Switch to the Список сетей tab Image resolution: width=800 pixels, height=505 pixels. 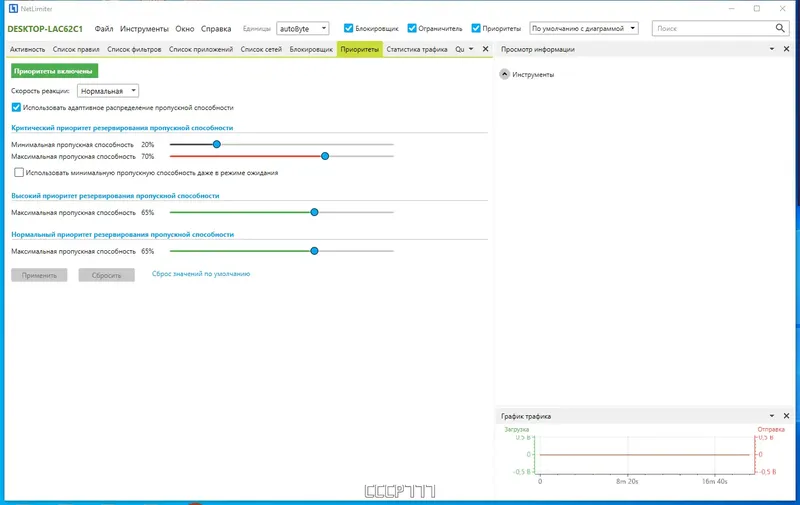(x=261, y=49)
